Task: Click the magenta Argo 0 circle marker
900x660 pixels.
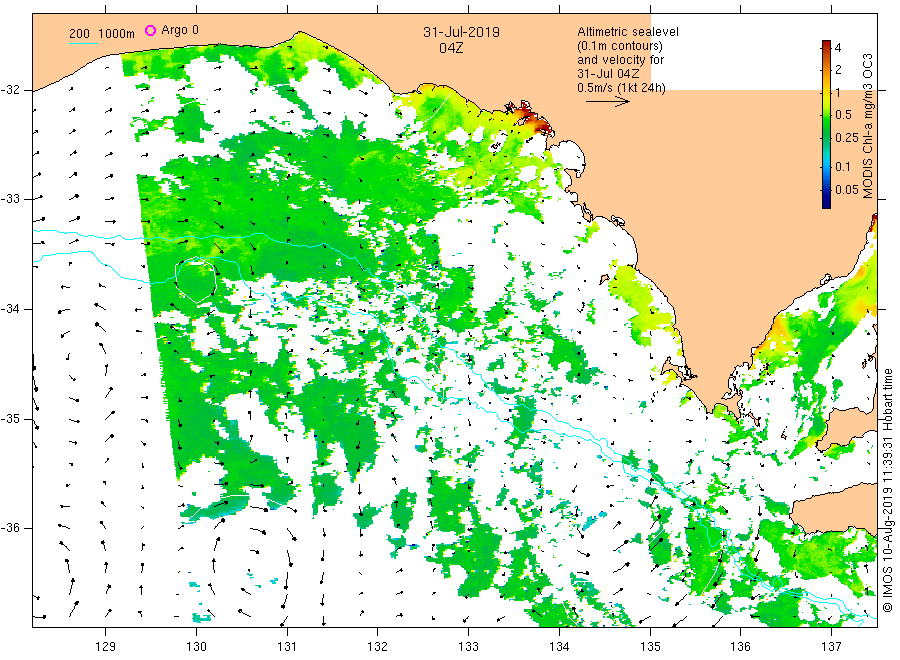Action: (x=150, y=30)
